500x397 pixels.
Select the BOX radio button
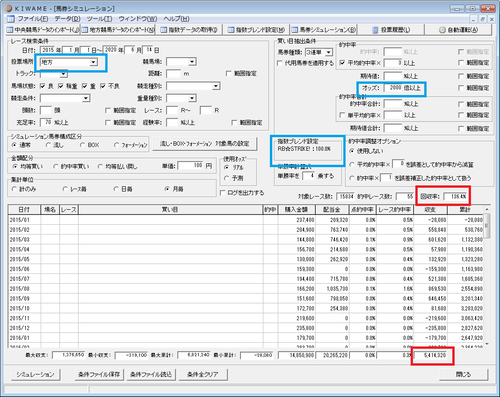[82, 145]
